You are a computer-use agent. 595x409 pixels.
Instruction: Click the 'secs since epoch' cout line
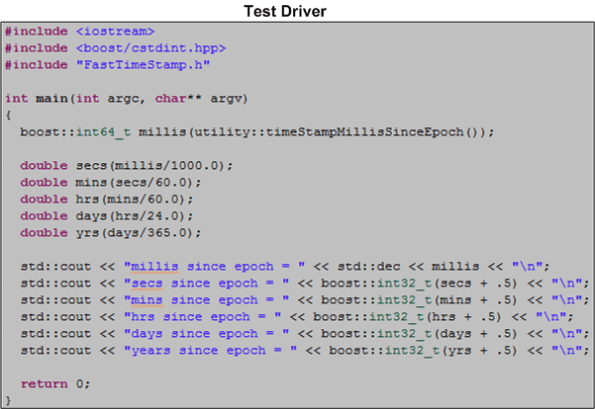pos(305,283)
